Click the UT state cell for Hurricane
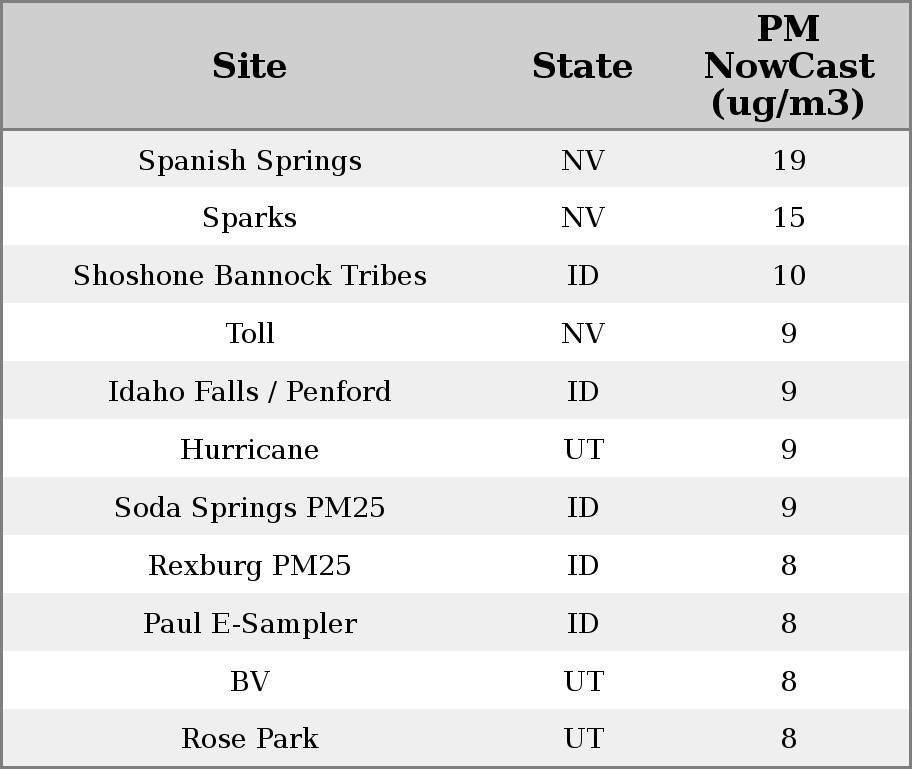This screenshot has width=912, height=769. coord(583,450)
